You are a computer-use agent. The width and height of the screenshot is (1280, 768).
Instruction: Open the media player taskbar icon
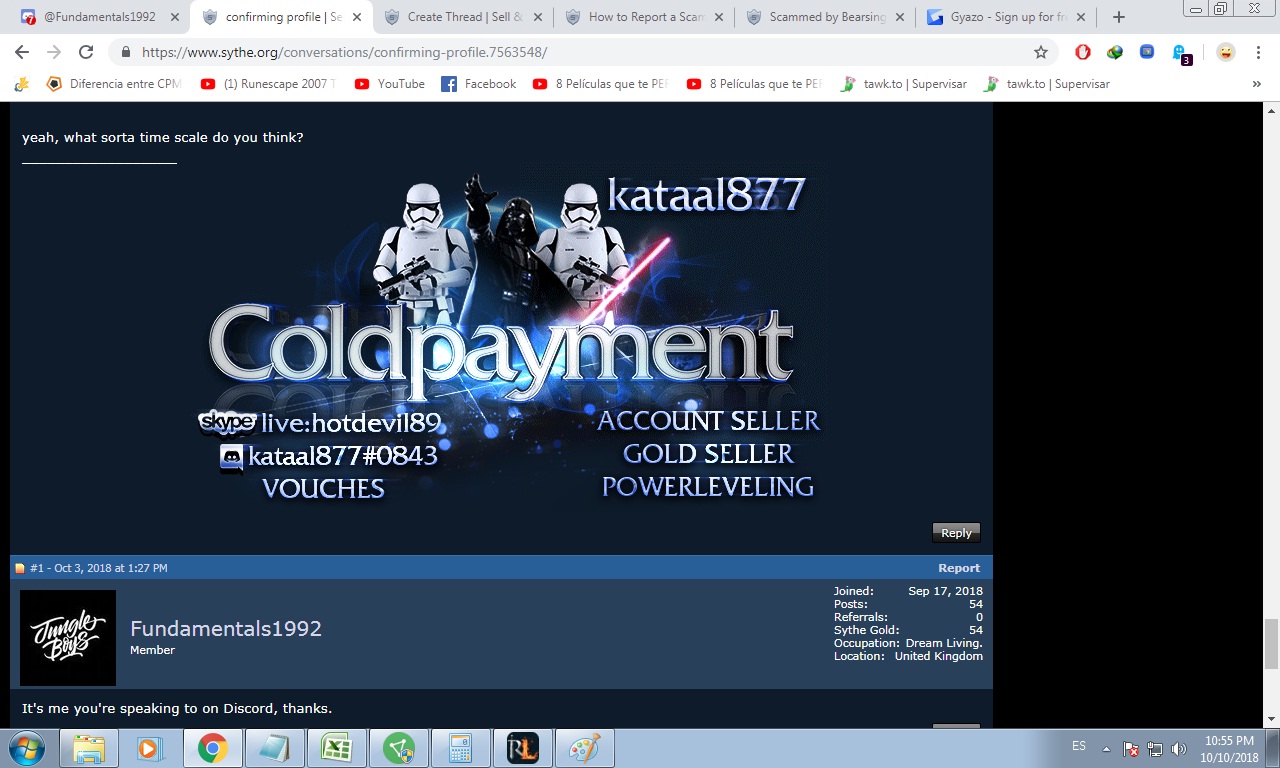150,749
